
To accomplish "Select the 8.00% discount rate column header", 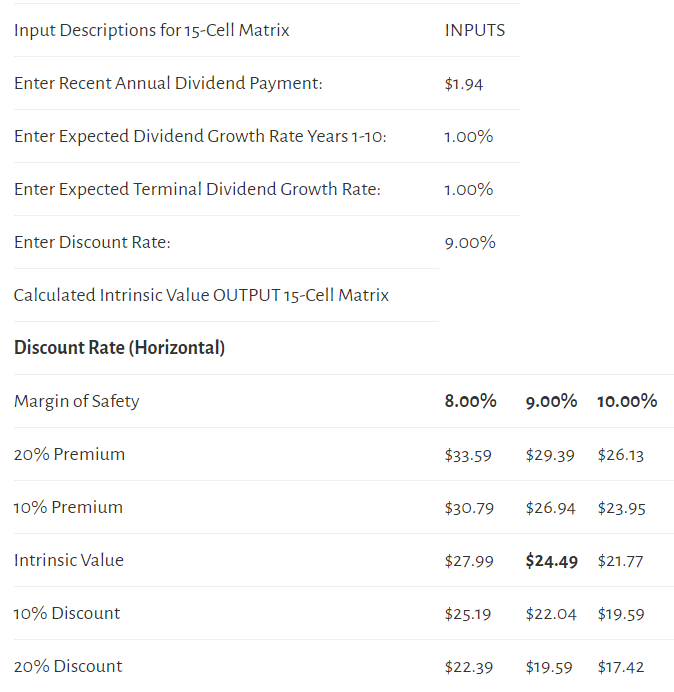I will (x=471, y=401).
